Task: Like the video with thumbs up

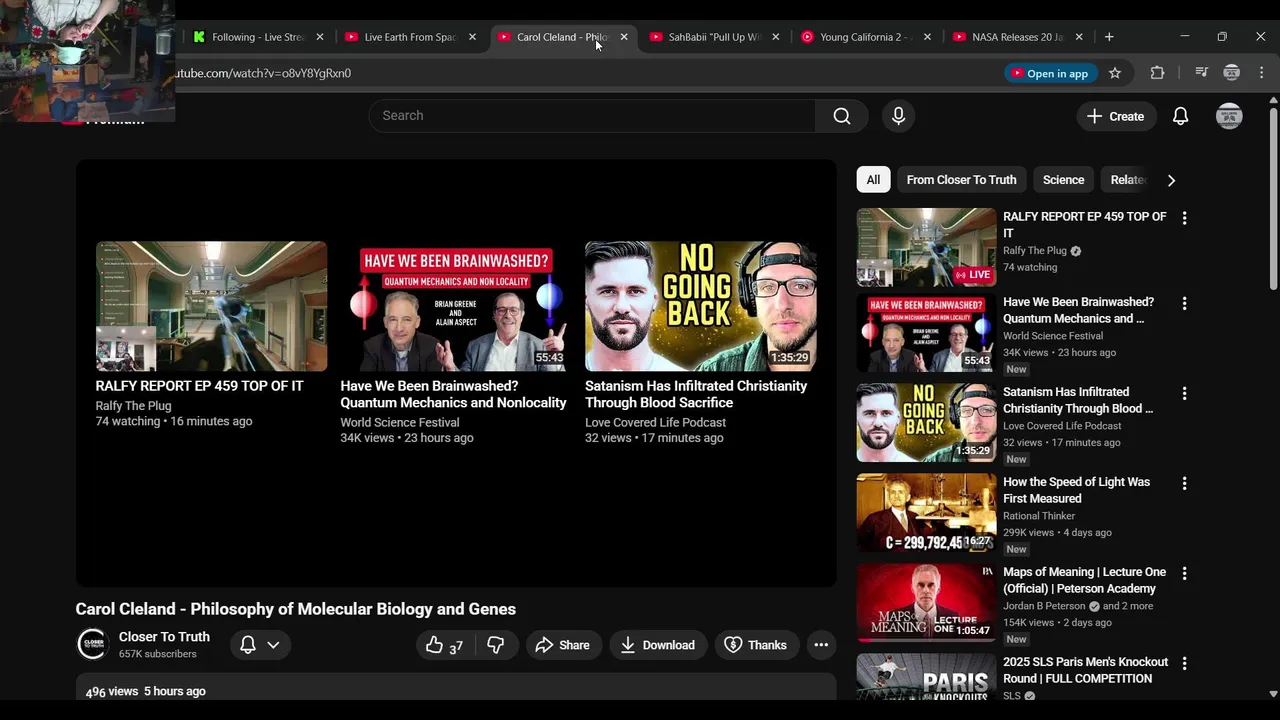Action: coord(444,645)
